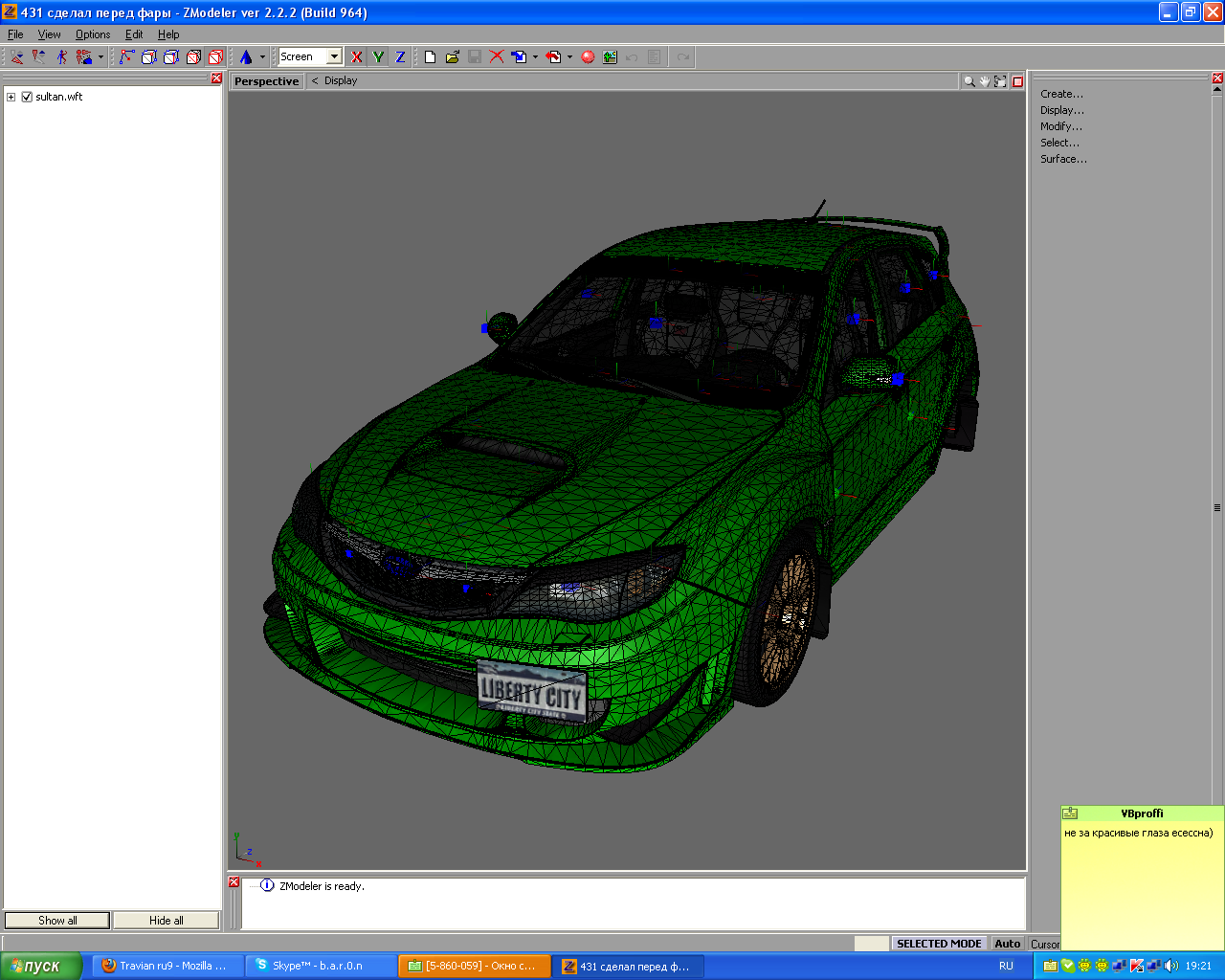Uncheck the sultan.wft visibility checkbox
This screenshot has height=980, width=1225.
(x=27, y=97)
